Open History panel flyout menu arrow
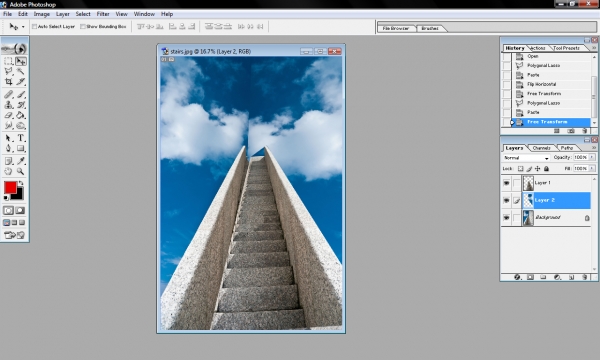Image resolution: width=600 pixels, height=360 pixels. [594, 48]
